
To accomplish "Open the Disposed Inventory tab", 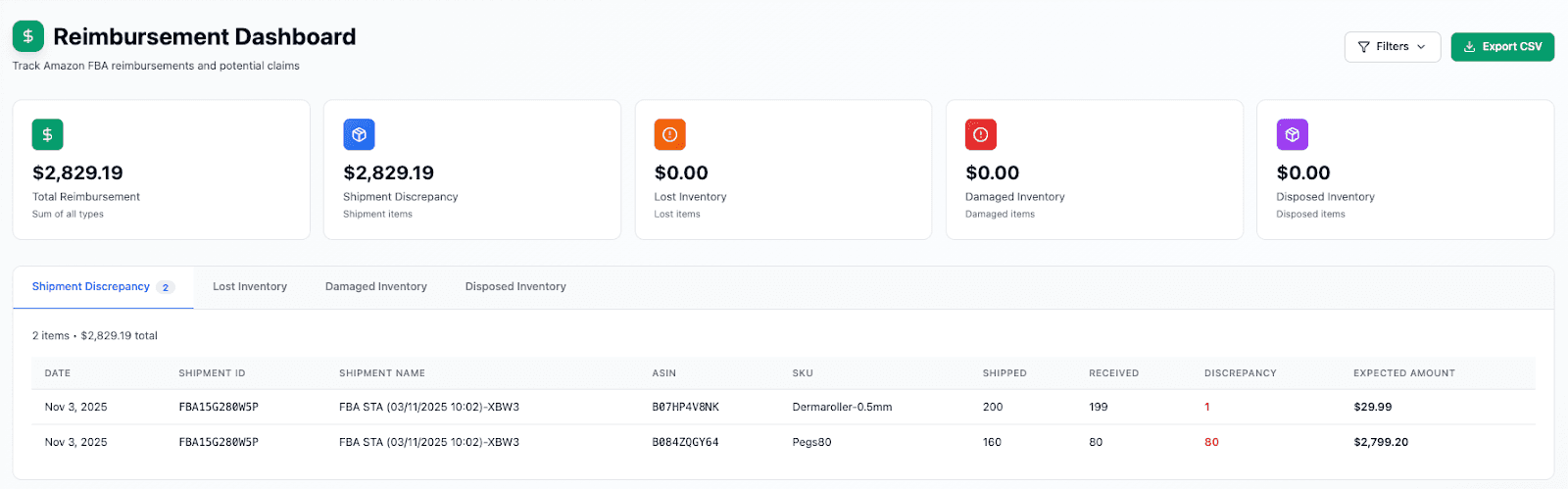I will click(x=515, y=287).
